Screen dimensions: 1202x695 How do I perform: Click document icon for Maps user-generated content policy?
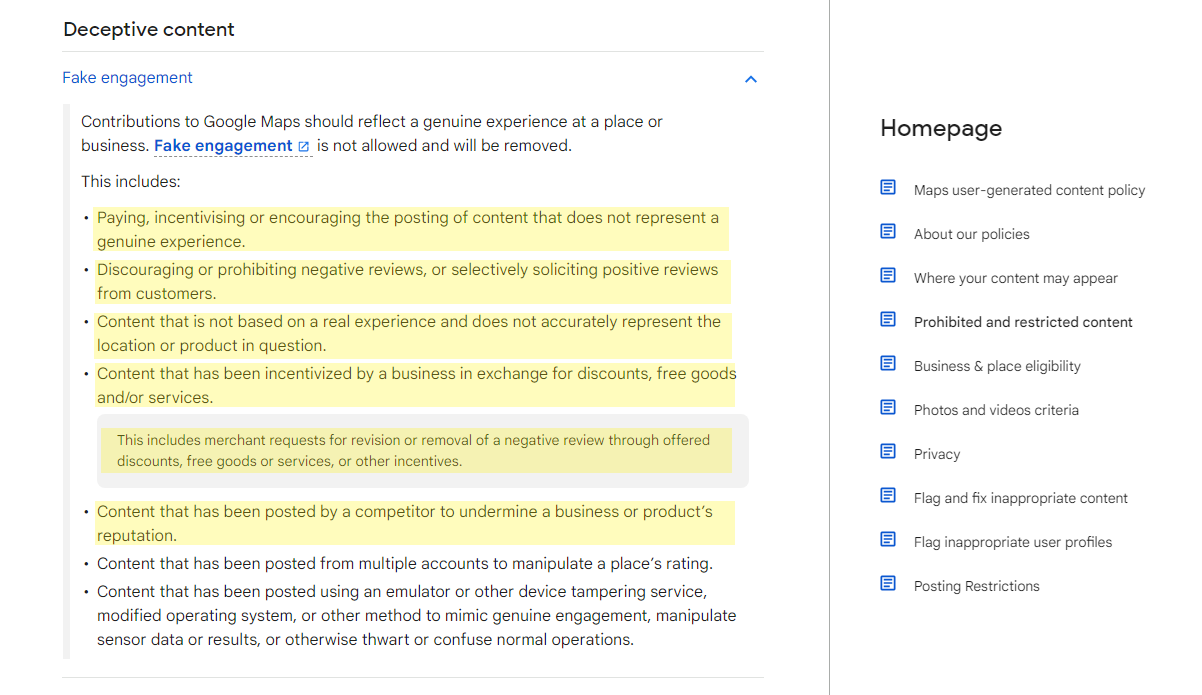click(x=888, y=188)
